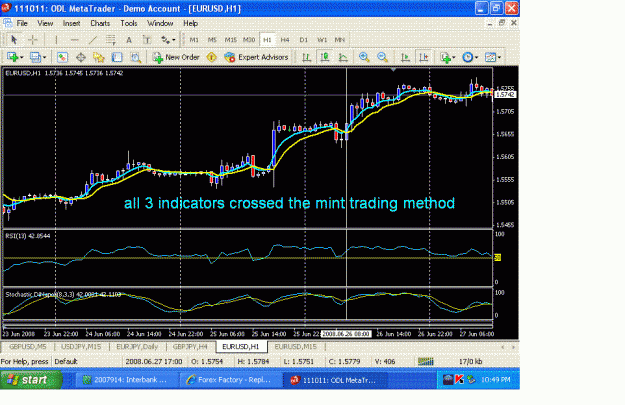The image size is (625, 405).
Task: Toggle the H1 timeframe button
Action: 267,39
